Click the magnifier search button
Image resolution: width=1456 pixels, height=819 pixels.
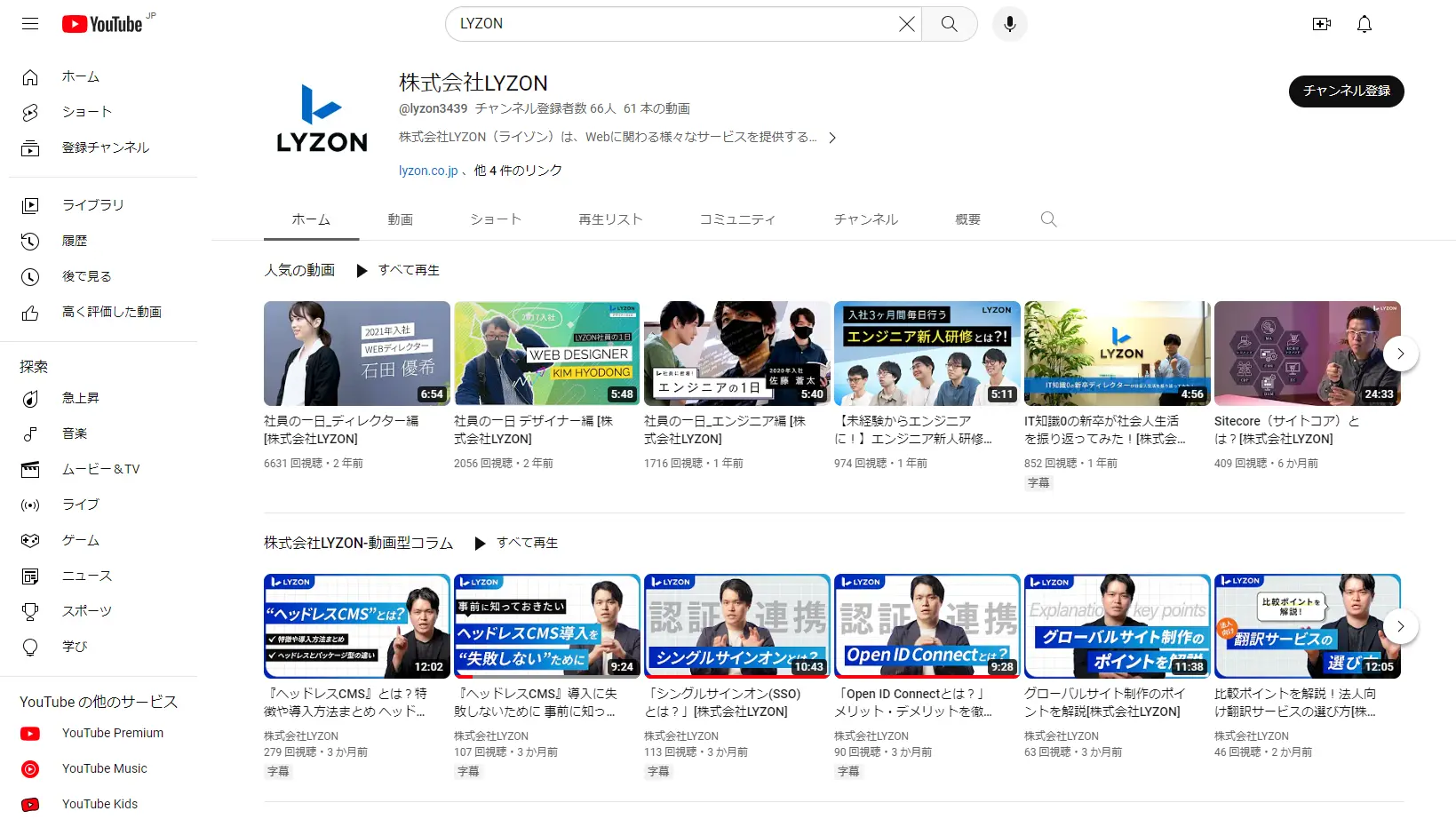pyautogui.click(x=950, y=24)
